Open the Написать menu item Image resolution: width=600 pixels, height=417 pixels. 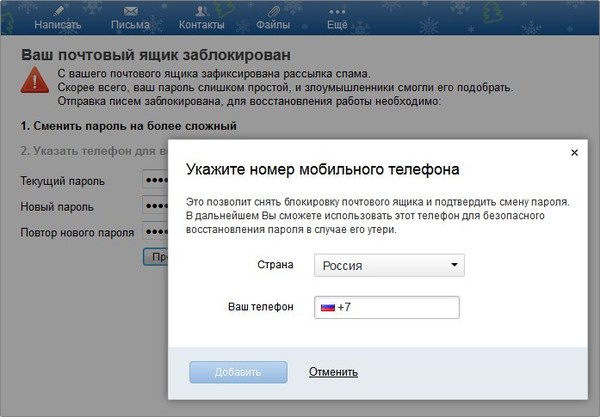58,24
